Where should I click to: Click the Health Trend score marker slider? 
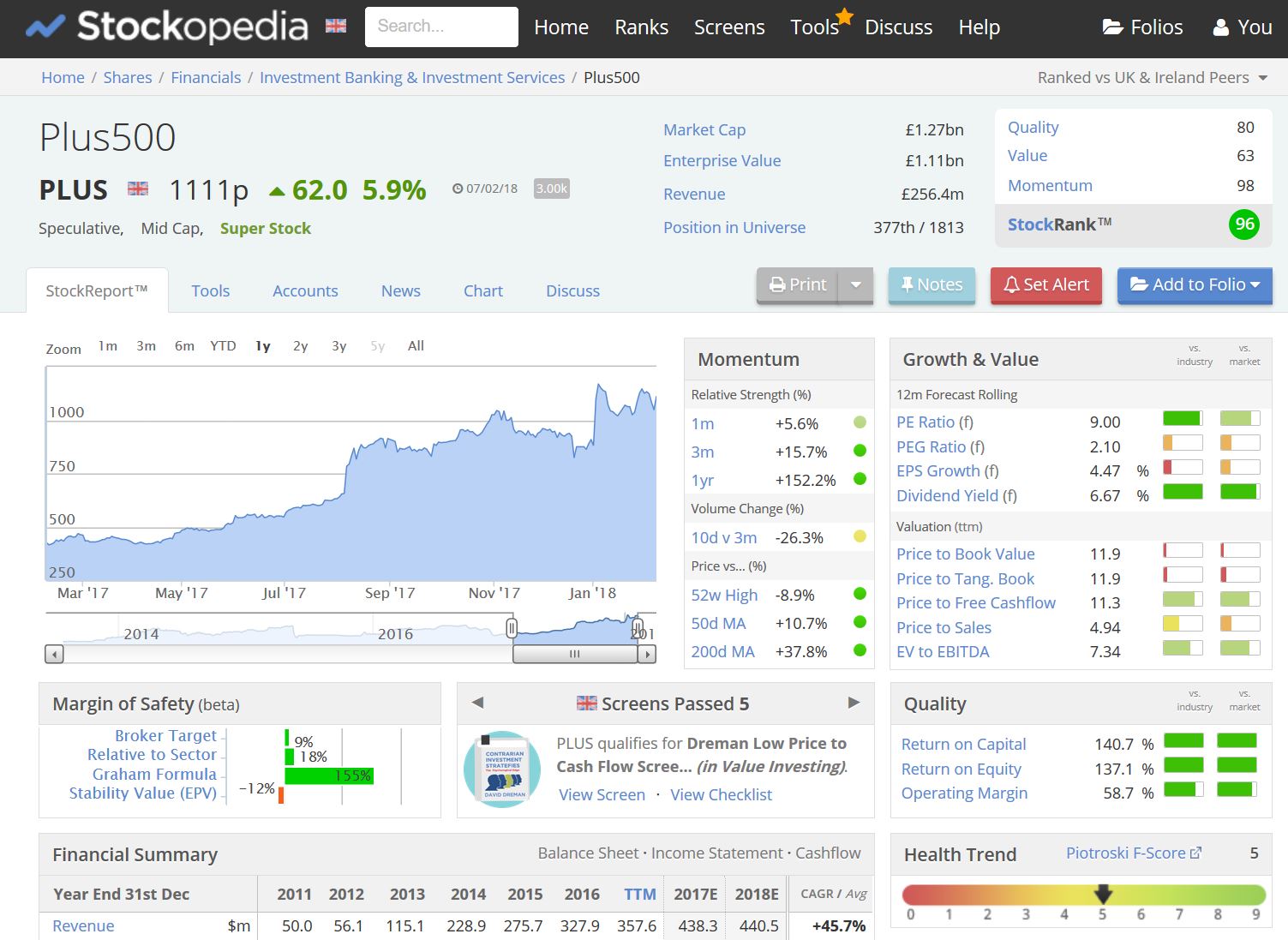(x=1105, y=894)
